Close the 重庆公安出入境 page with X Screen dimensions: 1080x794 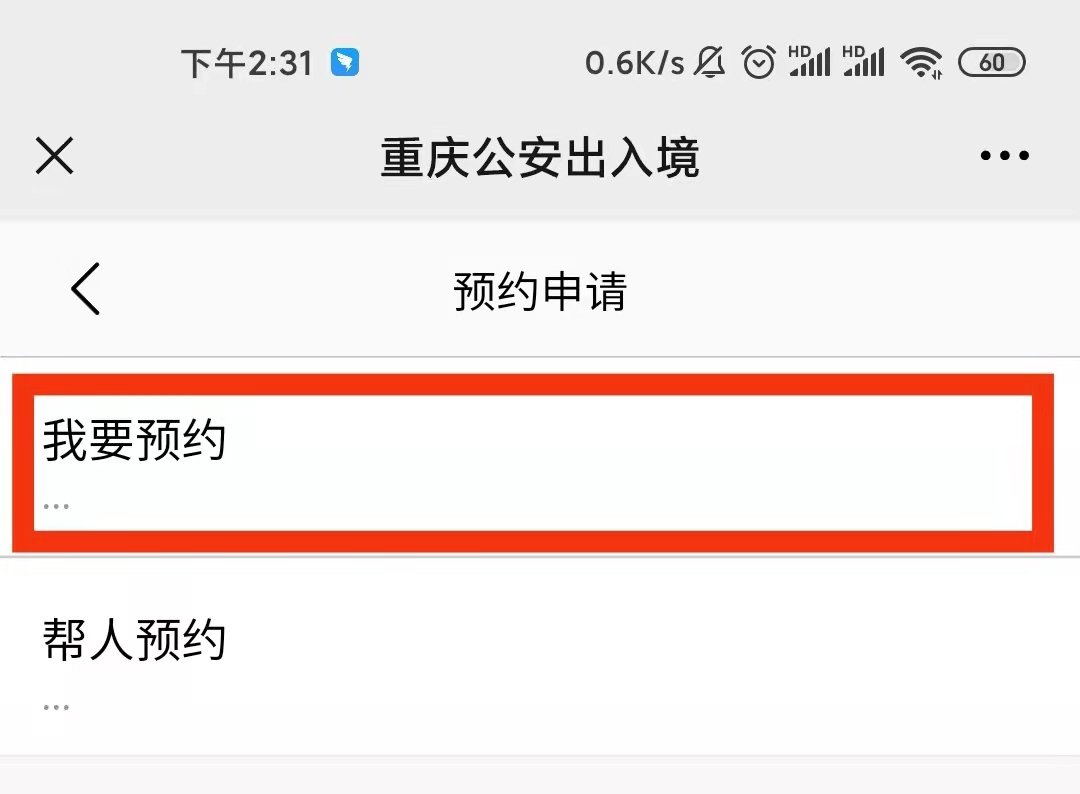(x=54, y=156)
